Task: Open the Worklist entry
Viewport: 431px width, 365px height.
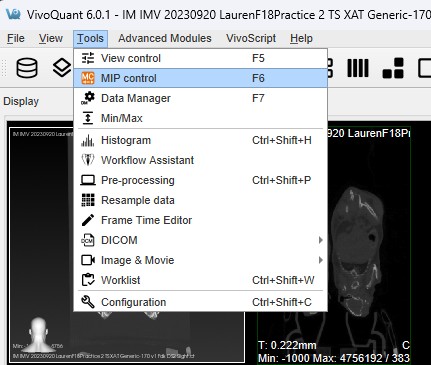Action: pyautogui.click(x=200, y=280)
